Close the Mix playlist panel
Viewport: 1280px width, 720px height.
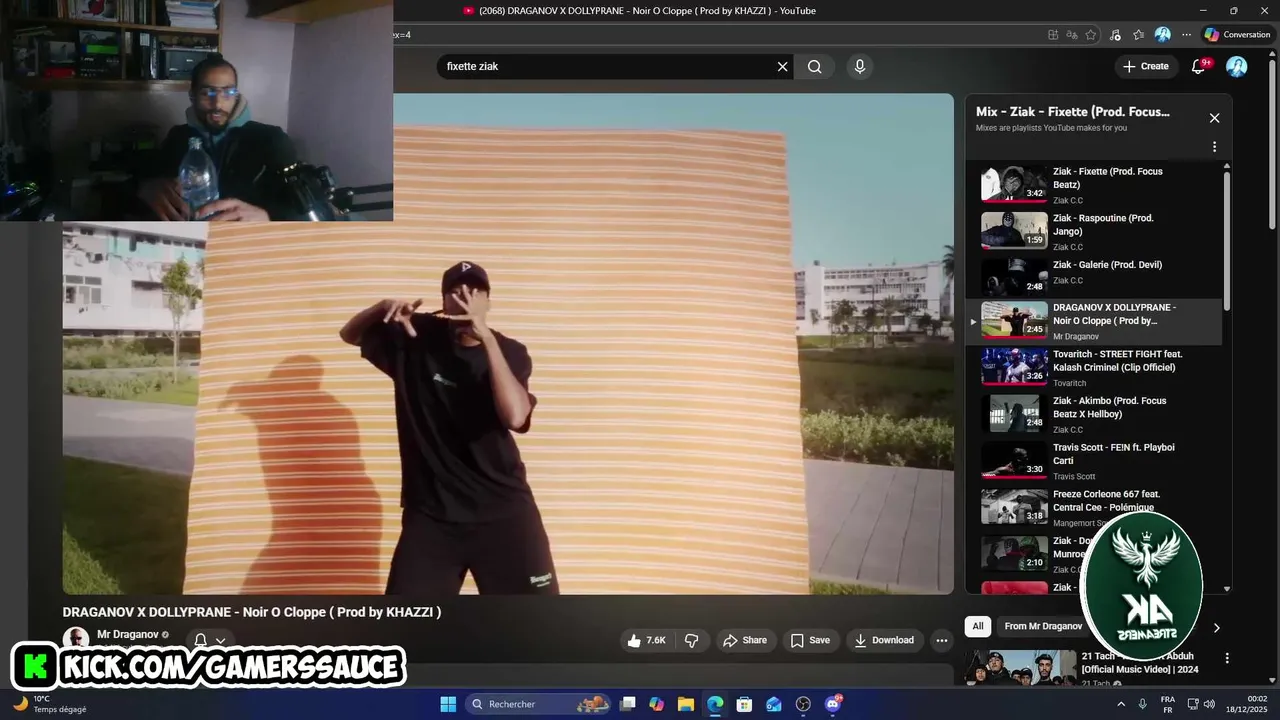pos(1214,118)
